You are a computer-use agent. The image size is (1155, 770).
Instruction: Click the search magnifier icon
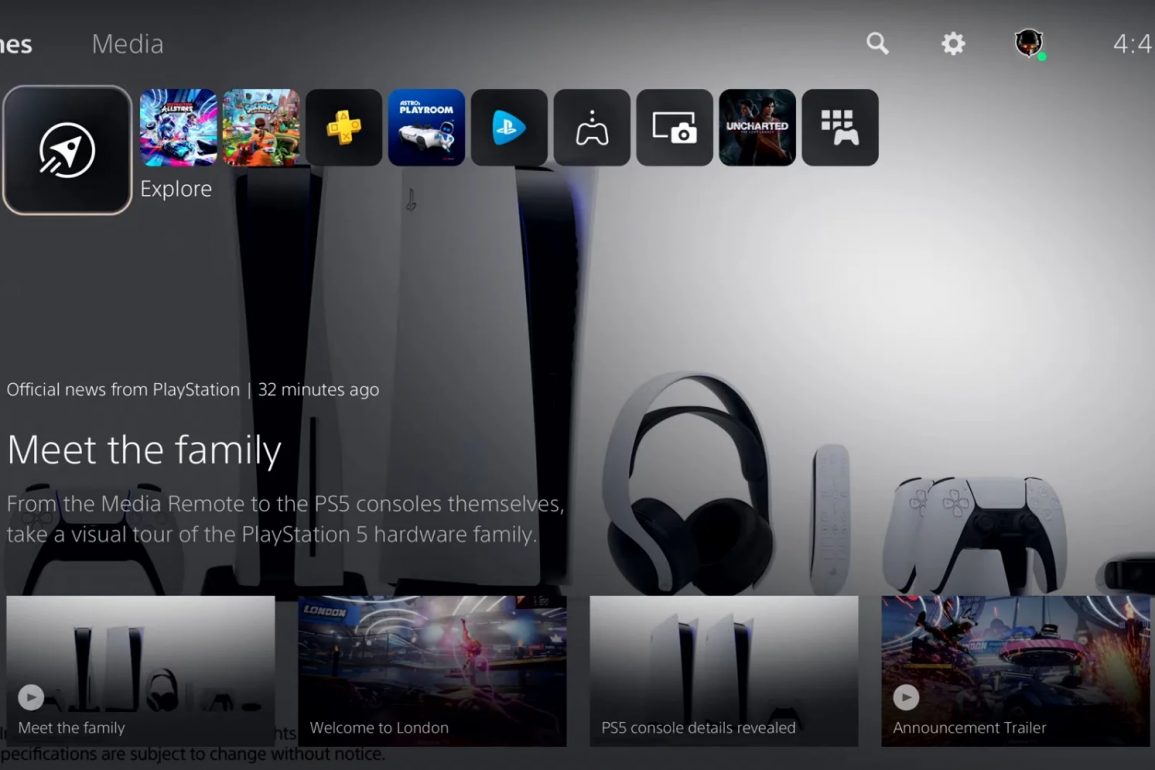pyautogui.click(x=877, y=43)
